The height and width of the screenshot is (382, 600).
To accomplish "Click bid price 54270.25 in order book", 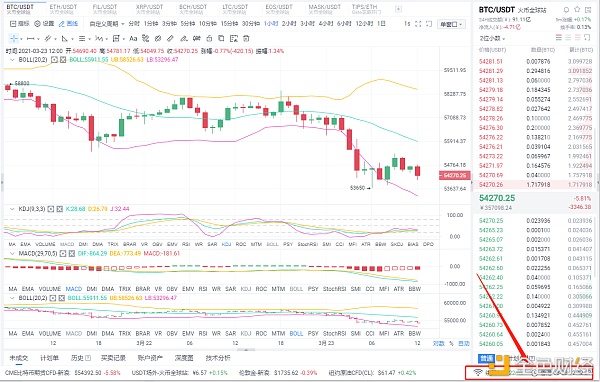I will 491,220.
